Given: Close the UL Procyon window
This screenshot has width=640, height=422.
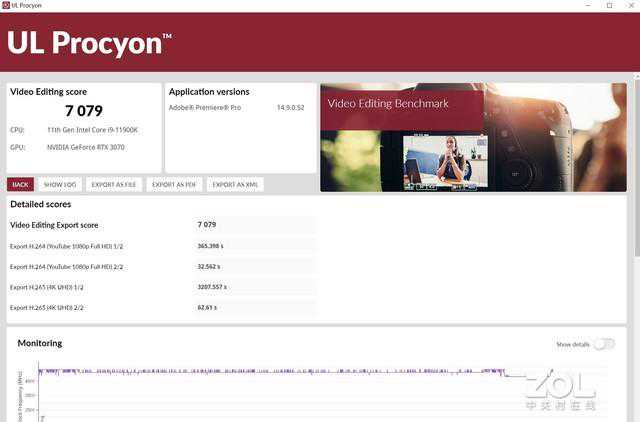Looking at the screenshot, I should 630,6.
